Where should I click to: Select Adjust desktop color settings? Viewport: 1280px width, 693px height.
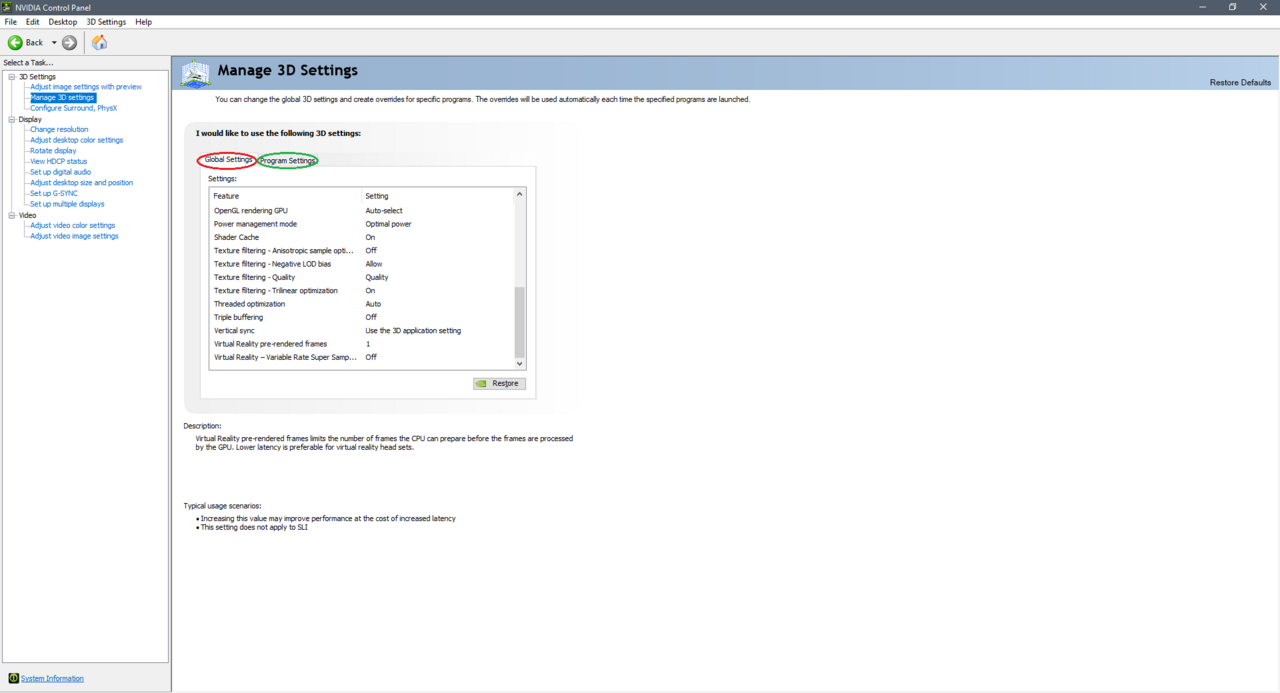coord(77,140)
